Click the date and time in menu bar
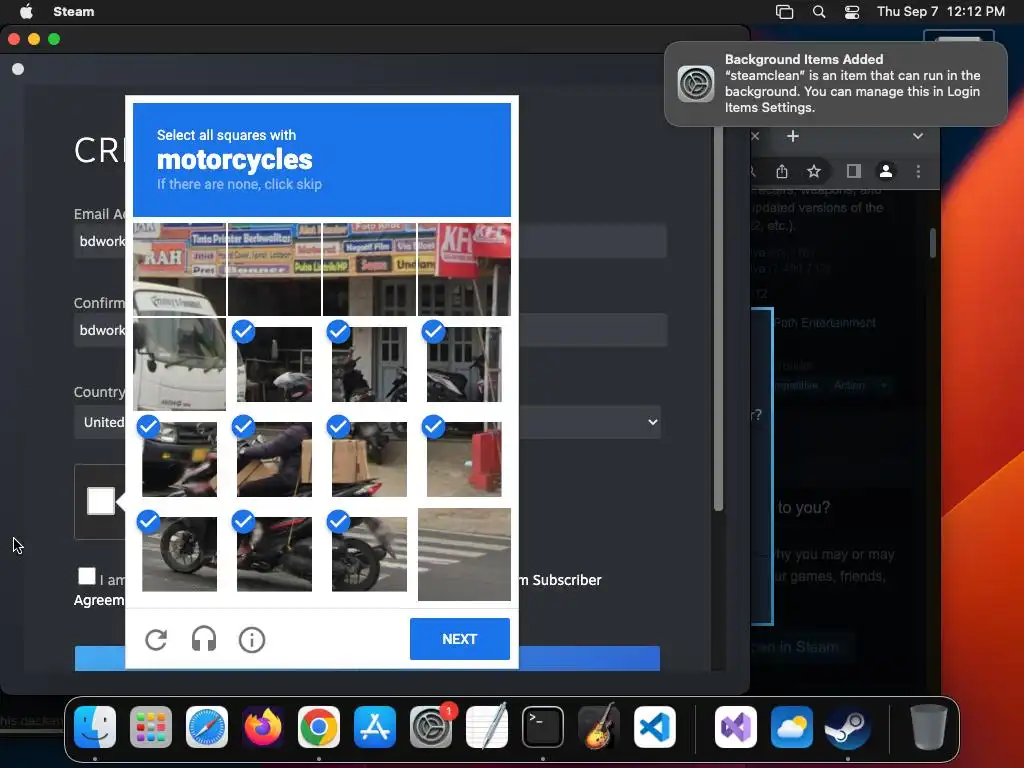 tap(940, 11)
